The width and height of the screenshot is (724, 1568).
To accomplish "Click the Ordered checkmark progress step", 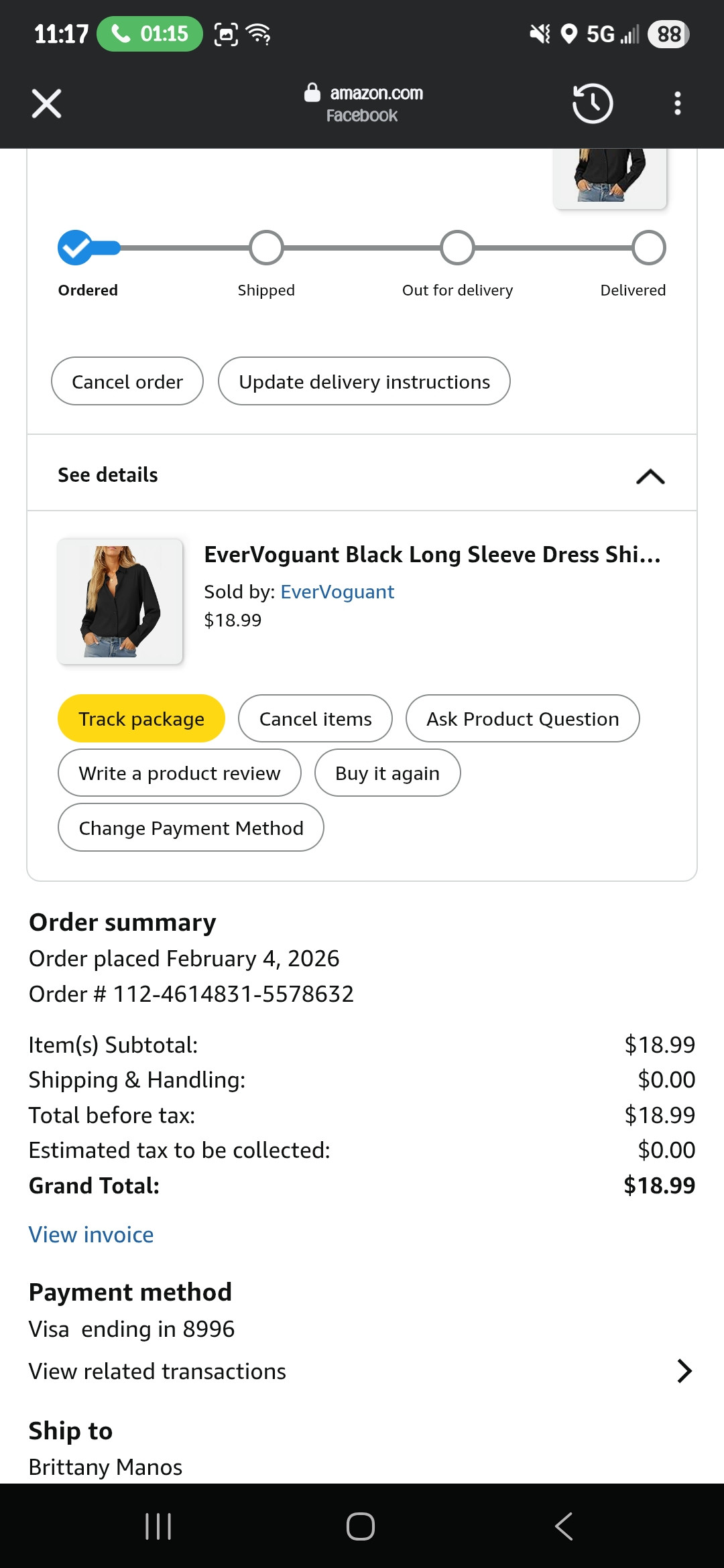I will [75, 248].
